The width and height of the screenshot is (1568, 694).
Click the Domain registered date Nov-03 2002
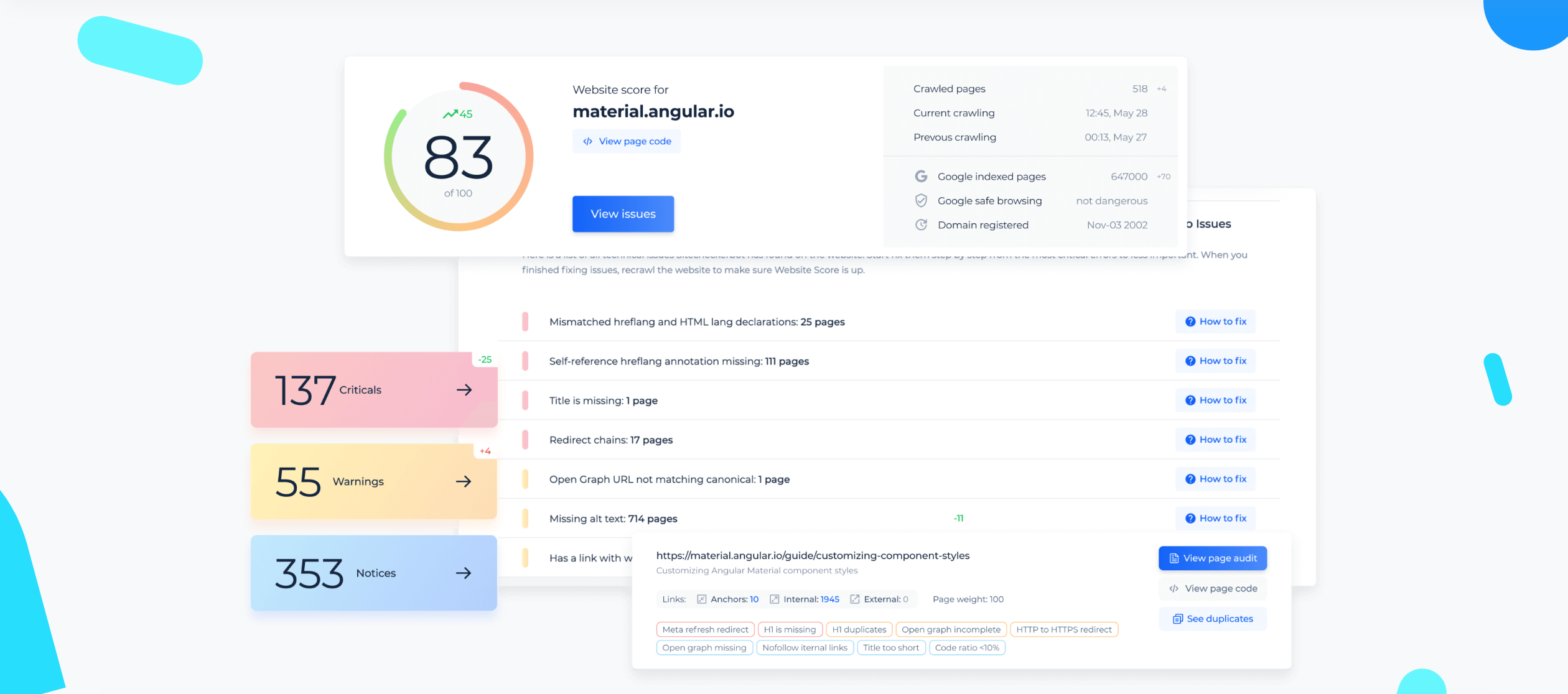click(x=1117, y=225)
